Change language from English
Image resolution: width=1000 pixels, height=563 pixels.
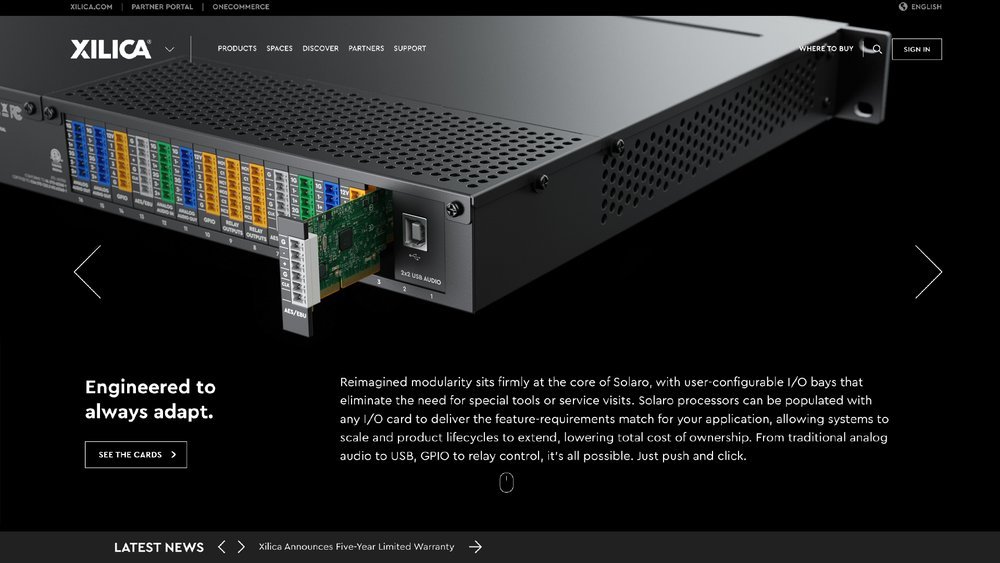[926, 7]
